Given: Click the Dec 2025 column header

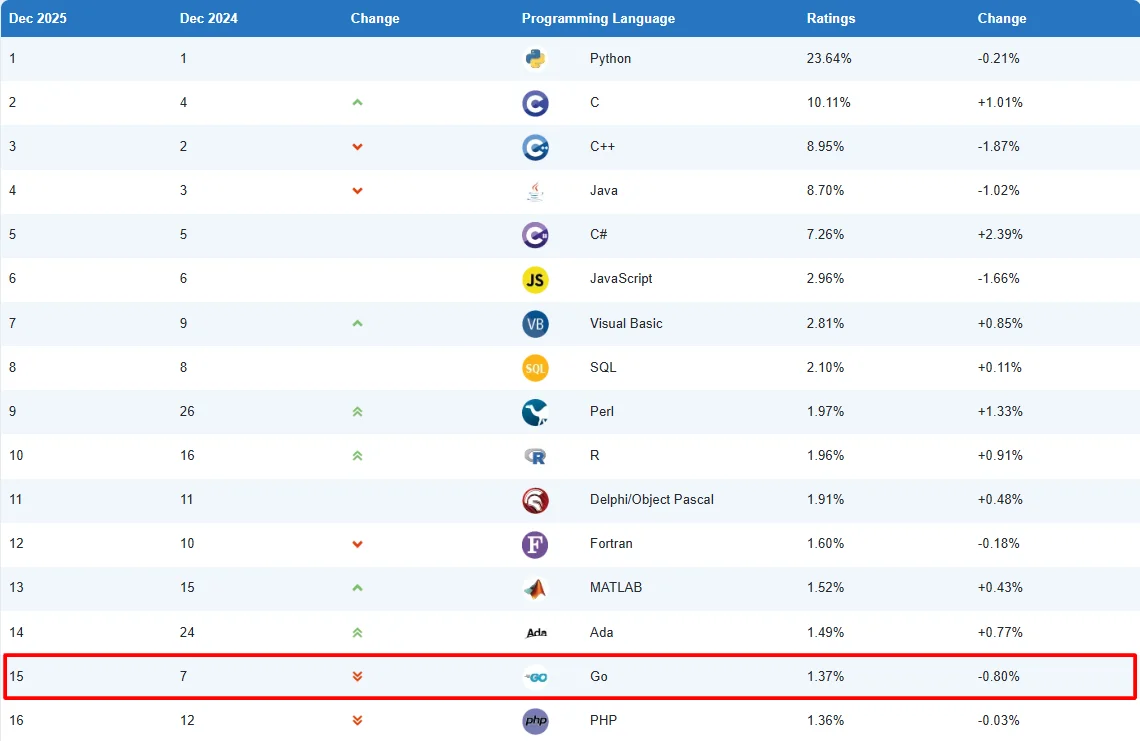Looking at the screenshot, I should click(x=38, y=18).
